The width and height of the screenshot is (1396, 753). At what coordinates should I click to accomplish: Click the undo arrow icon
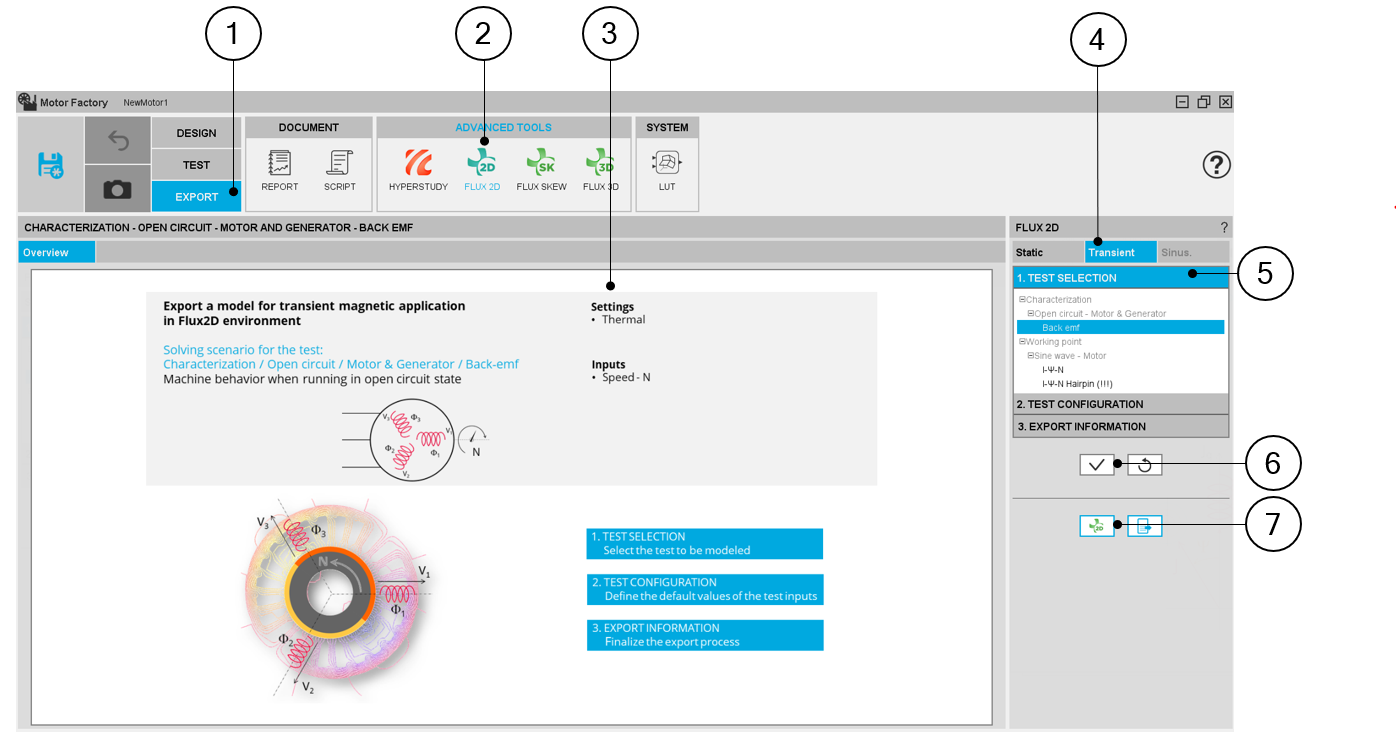118,141
